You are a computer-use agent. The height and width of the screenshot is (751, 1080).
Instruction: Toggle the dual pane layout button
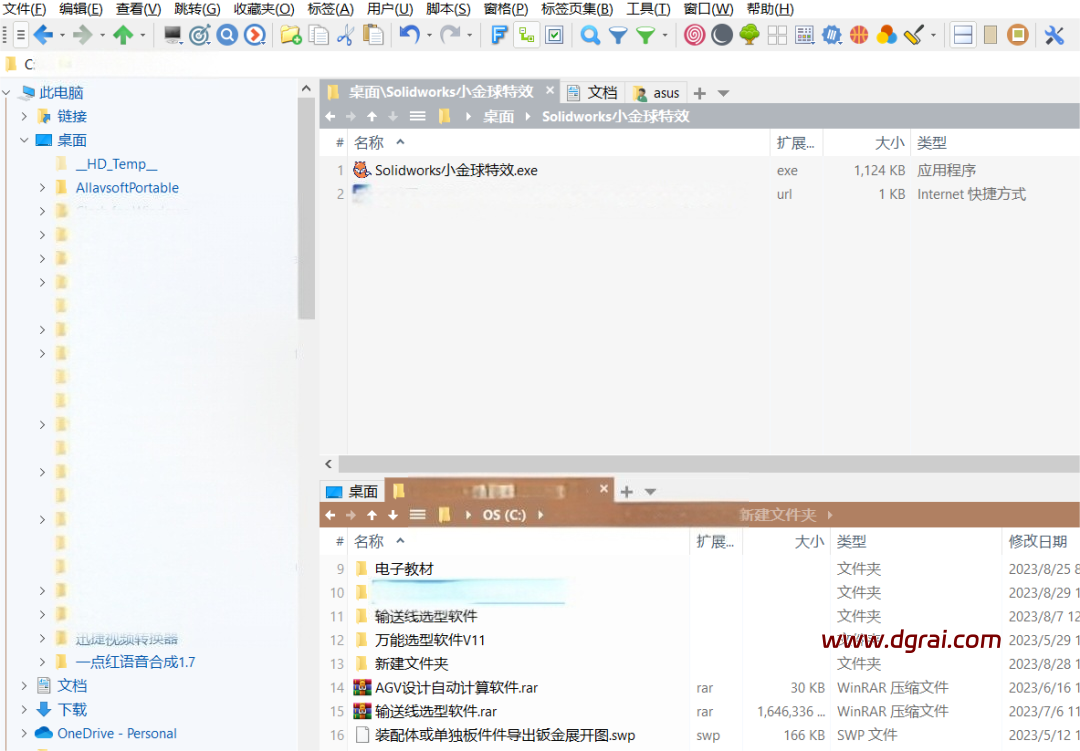tap(963, 35)
